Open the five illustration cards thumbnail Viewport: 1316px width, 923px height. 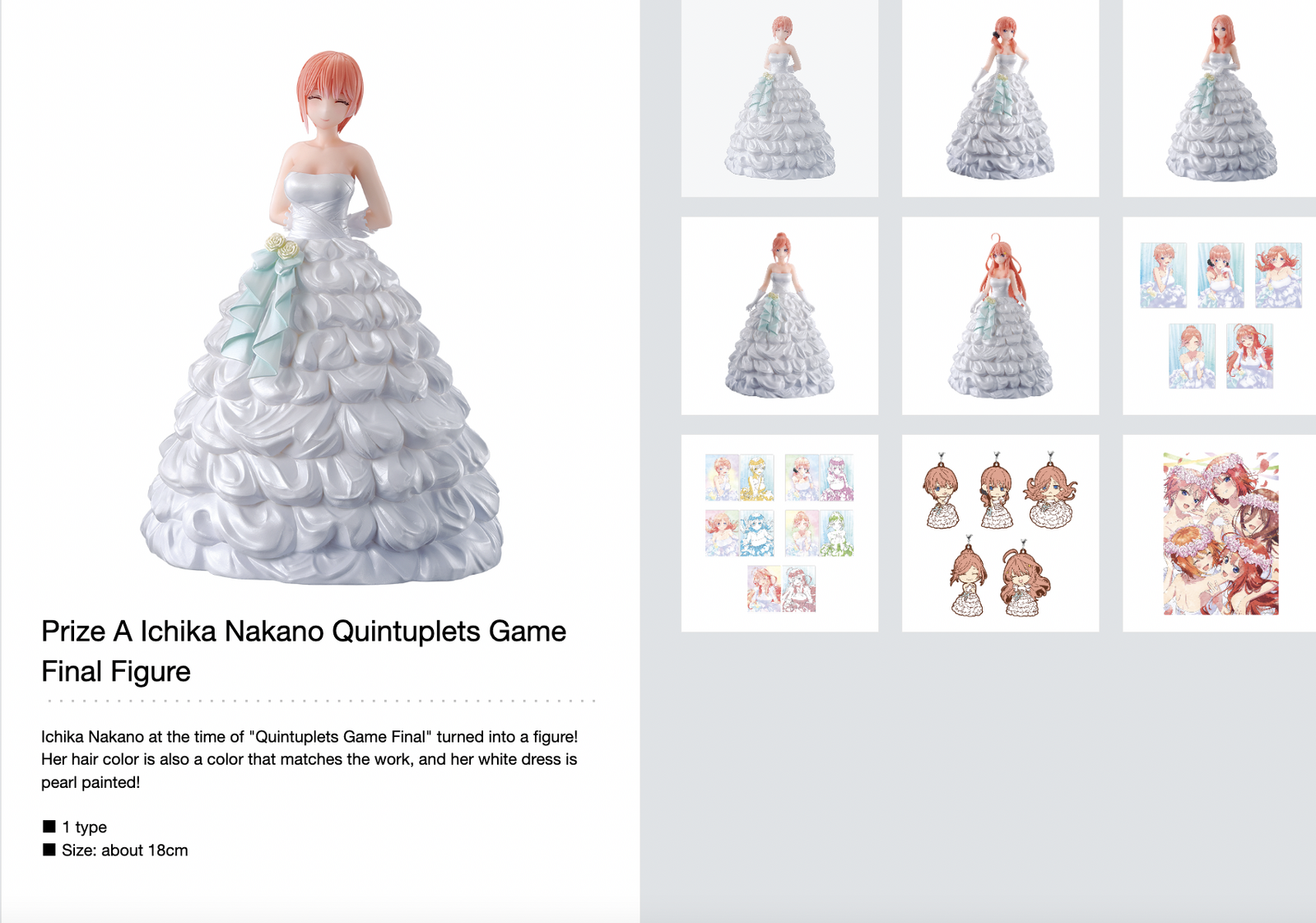[1220, 315]
